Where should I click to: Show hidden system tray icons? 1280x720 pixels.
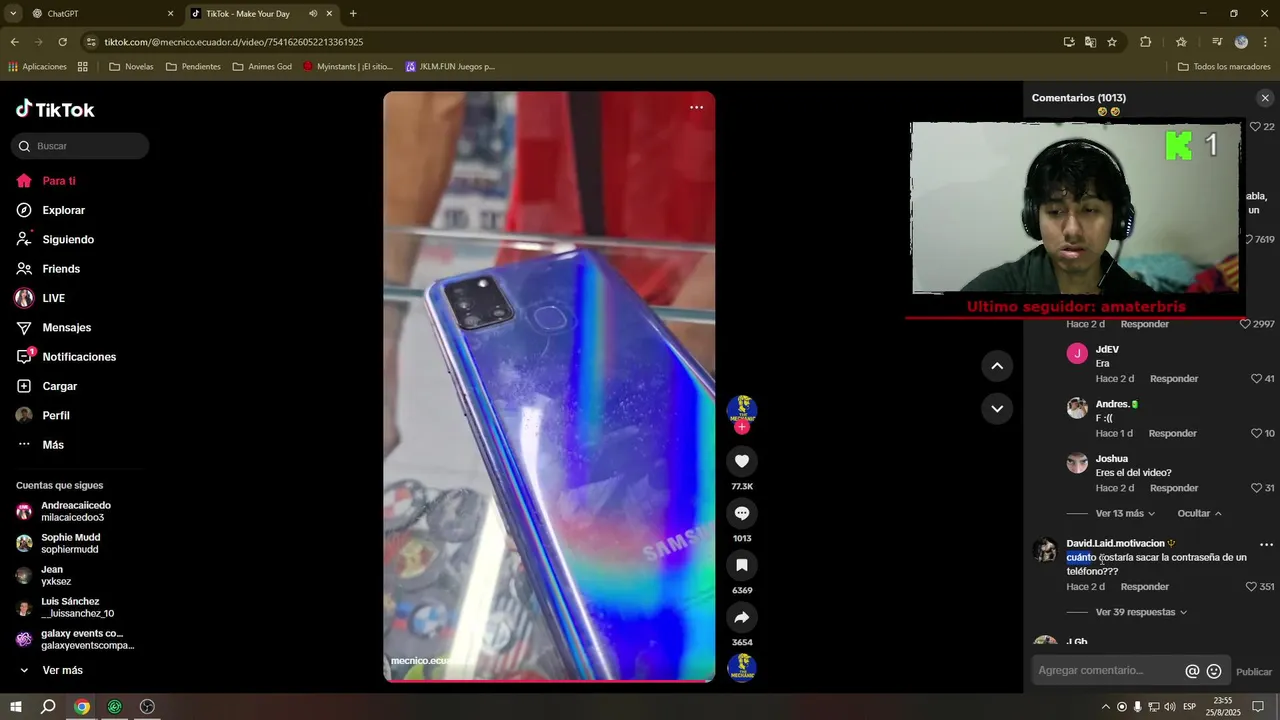pos(1104,707)
